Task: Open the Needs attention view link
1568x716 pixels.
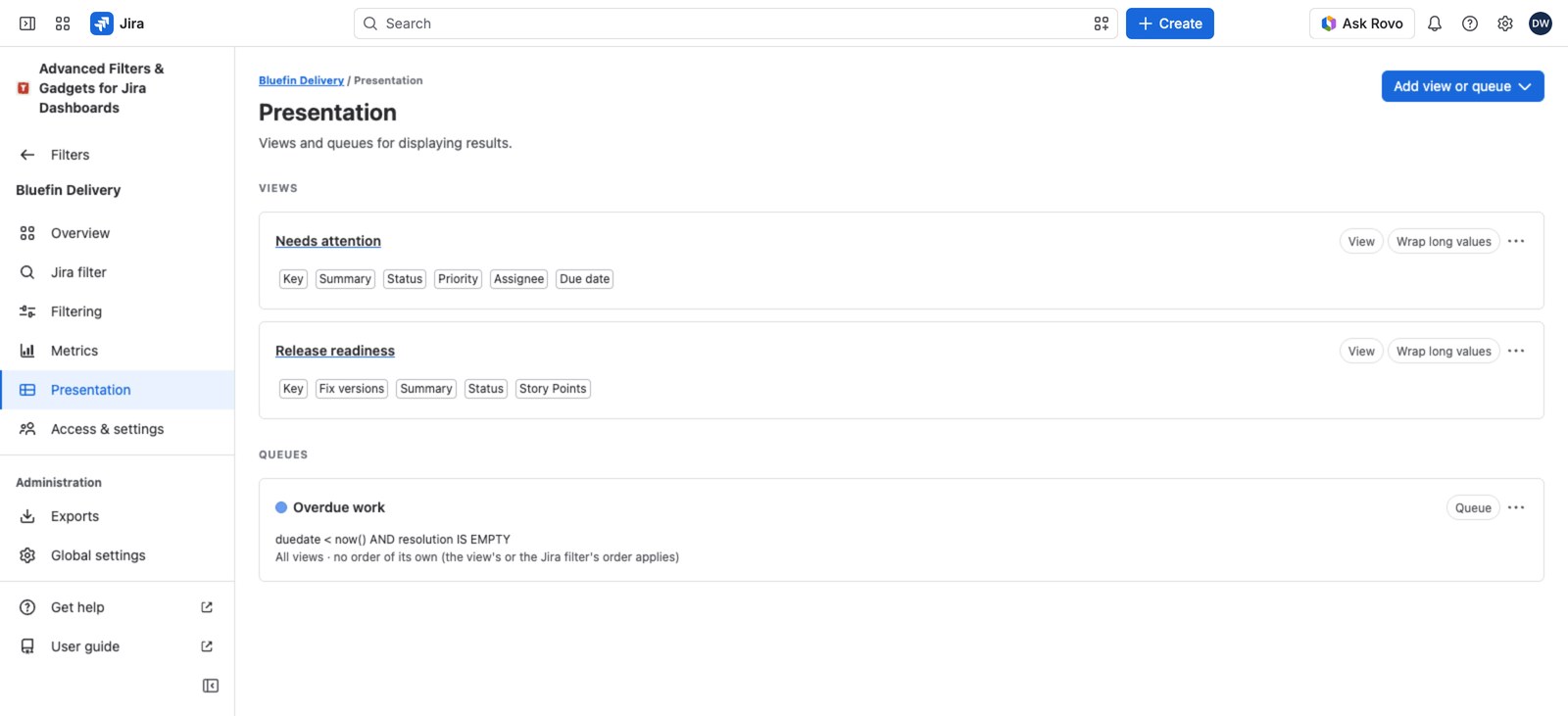Action: coord(328,241)
